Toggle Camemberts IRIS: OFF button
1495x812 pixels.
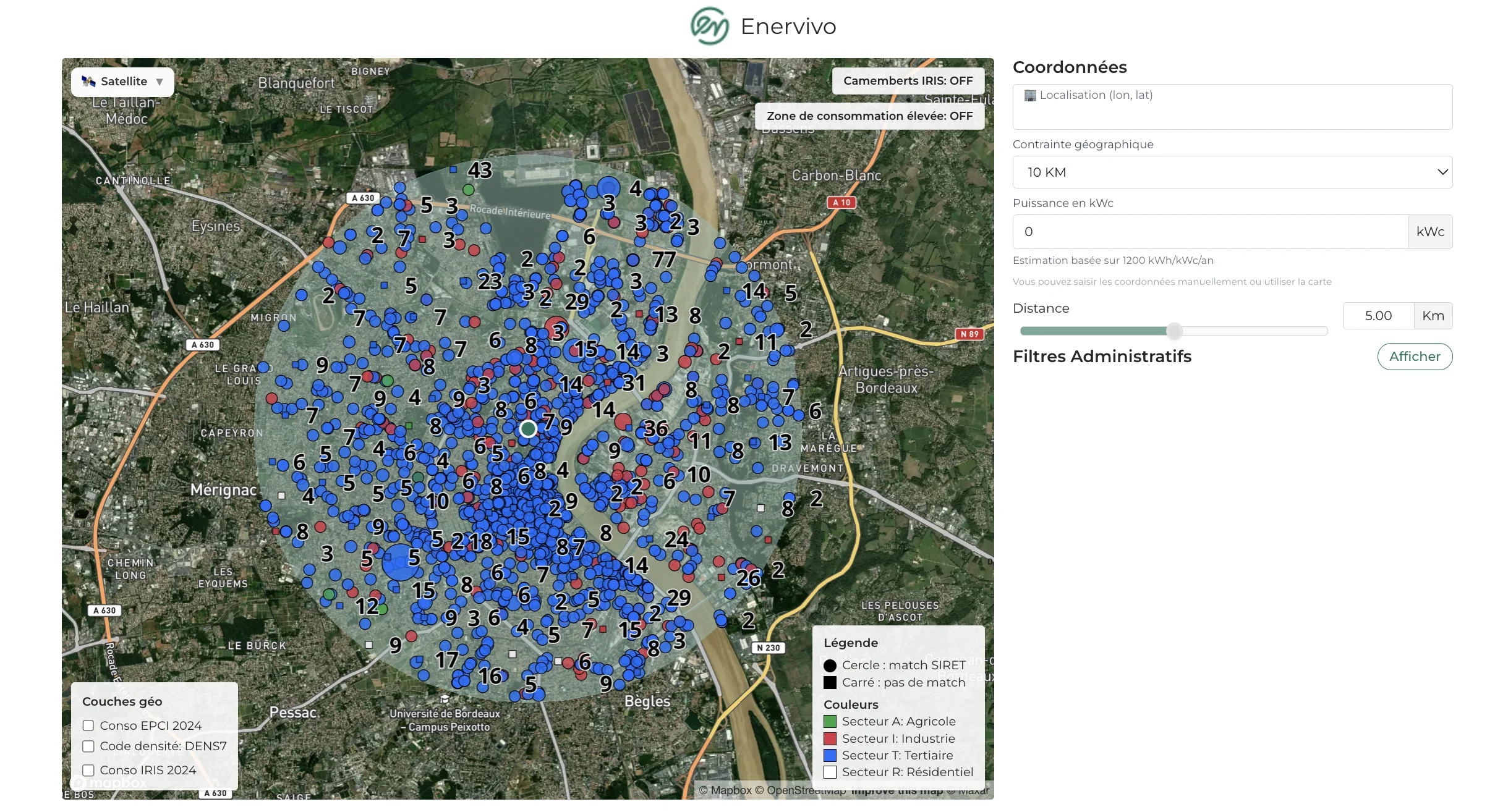coord(908,81)
